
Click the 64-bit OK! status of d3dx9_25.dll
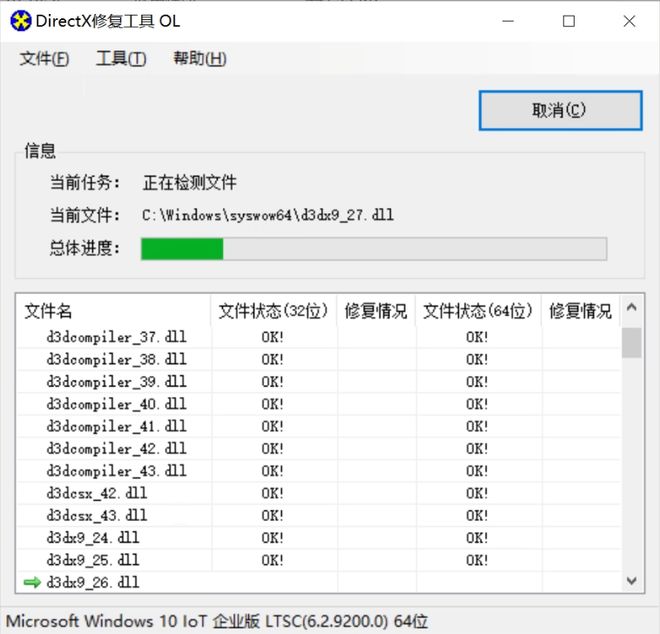(x=477, y=560)
